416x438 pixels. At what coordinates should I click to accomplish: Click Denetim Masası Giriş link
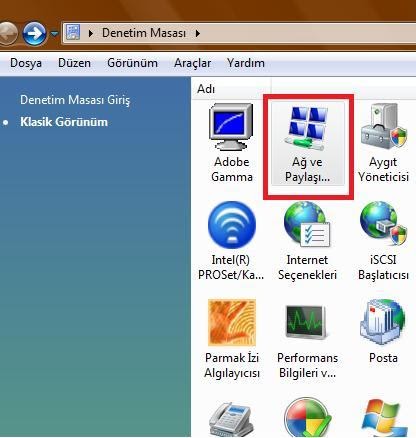click(x=75, y=100)
